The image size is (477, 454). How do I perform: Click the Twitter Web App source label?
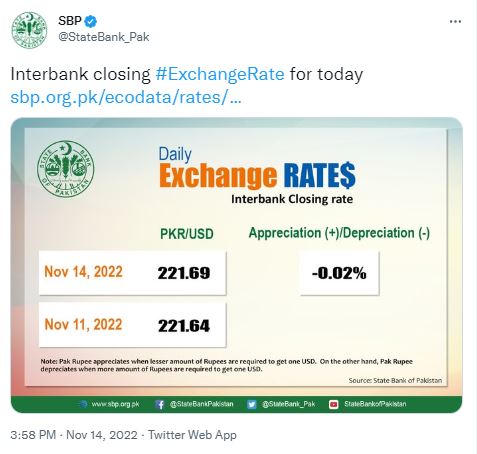point(192,435)
